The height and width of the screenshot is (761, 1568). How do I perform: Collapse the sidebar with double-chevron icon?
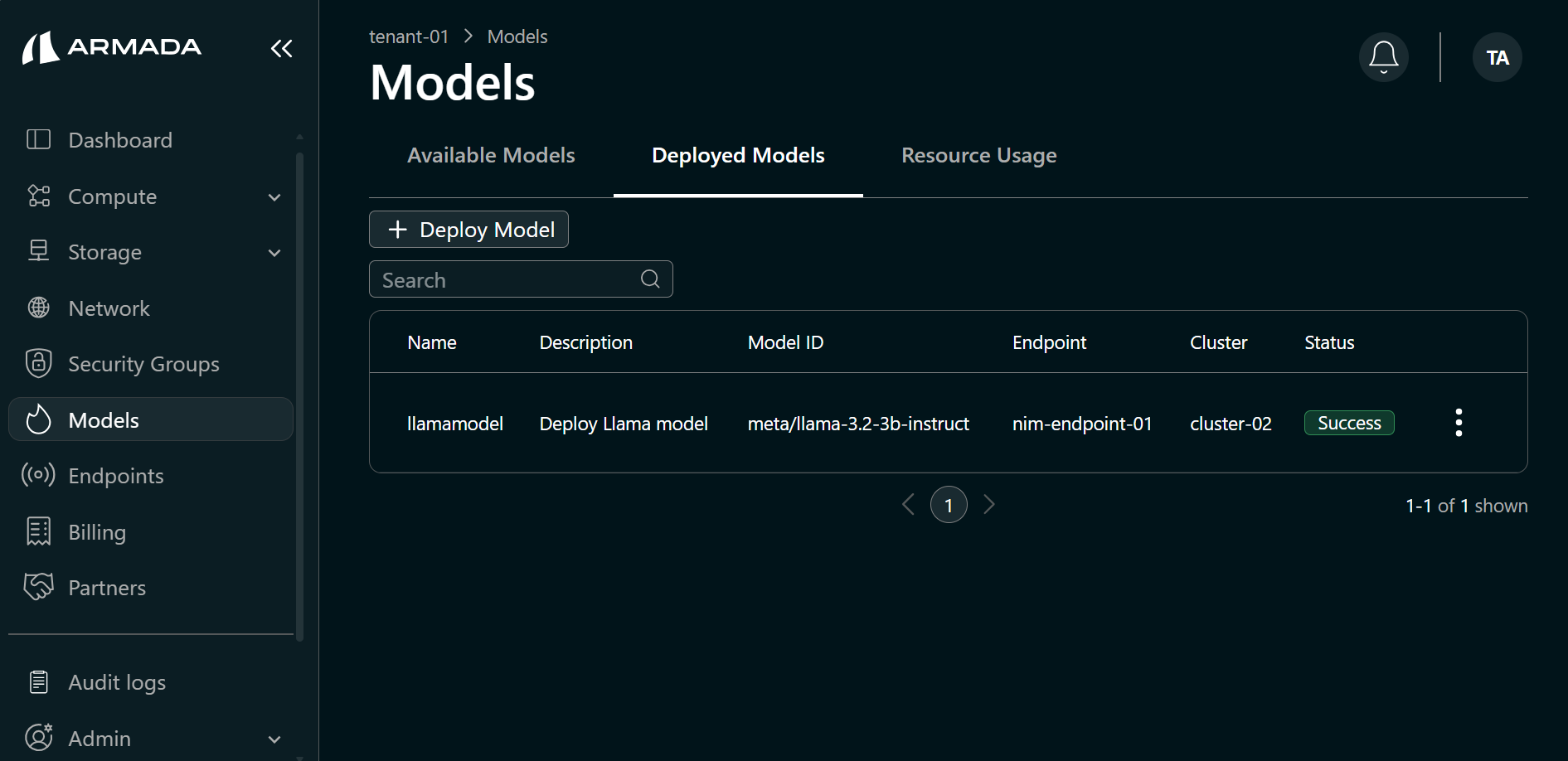(x=282, y=48)
